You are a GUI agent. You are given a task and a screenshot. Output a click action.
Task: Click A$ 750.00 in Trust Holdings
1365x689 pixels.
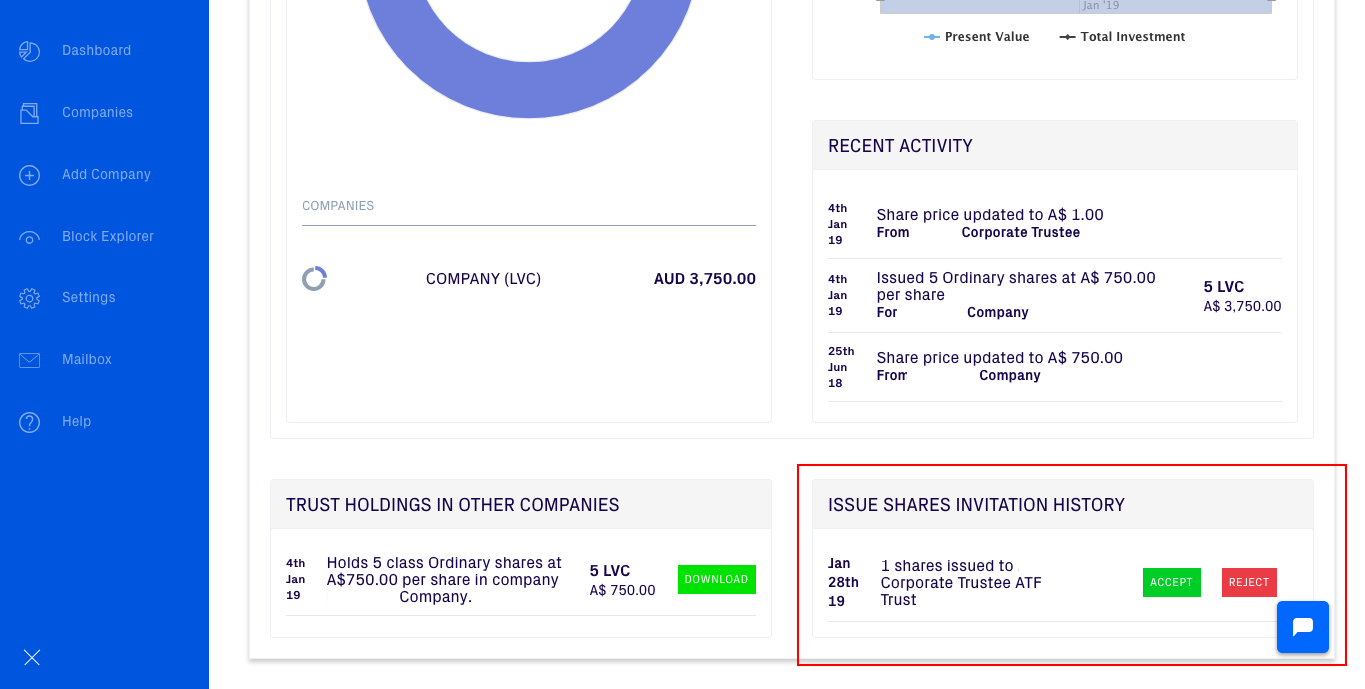[623, 591]
